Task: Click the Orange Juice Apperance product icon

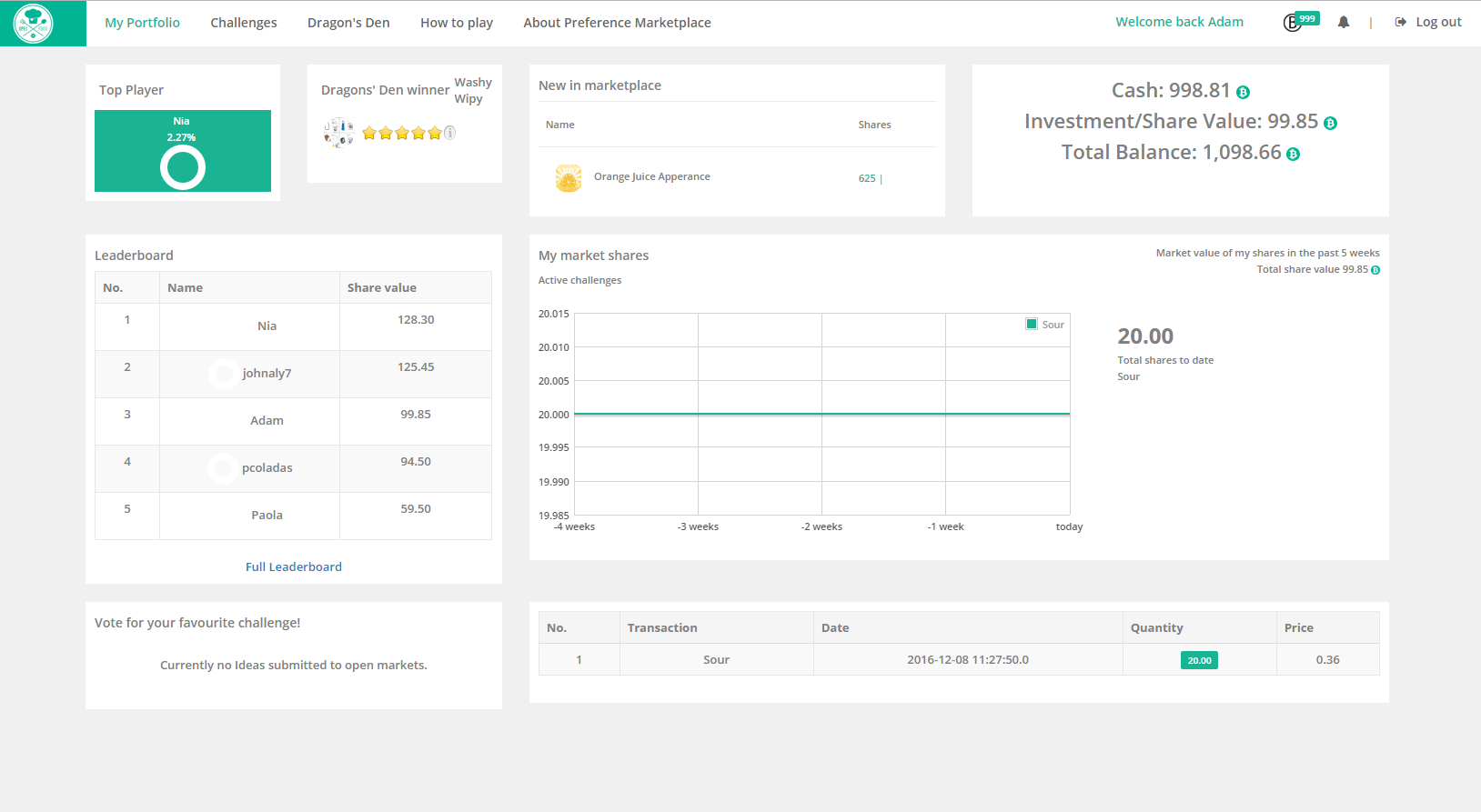Action: (x=569, y=178)
